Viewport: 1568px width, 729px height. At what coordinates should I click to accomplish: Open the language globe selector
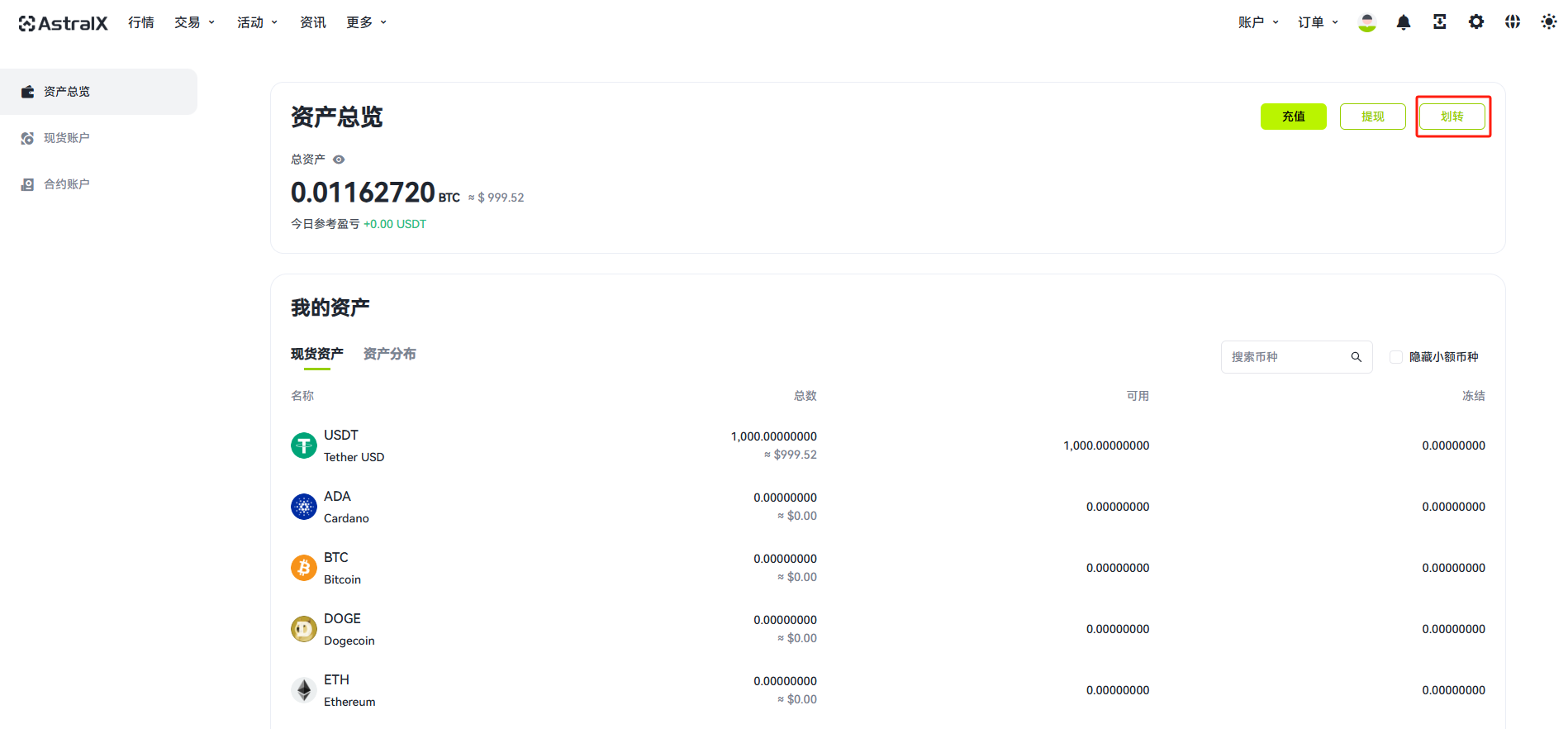pos(1513,22)
